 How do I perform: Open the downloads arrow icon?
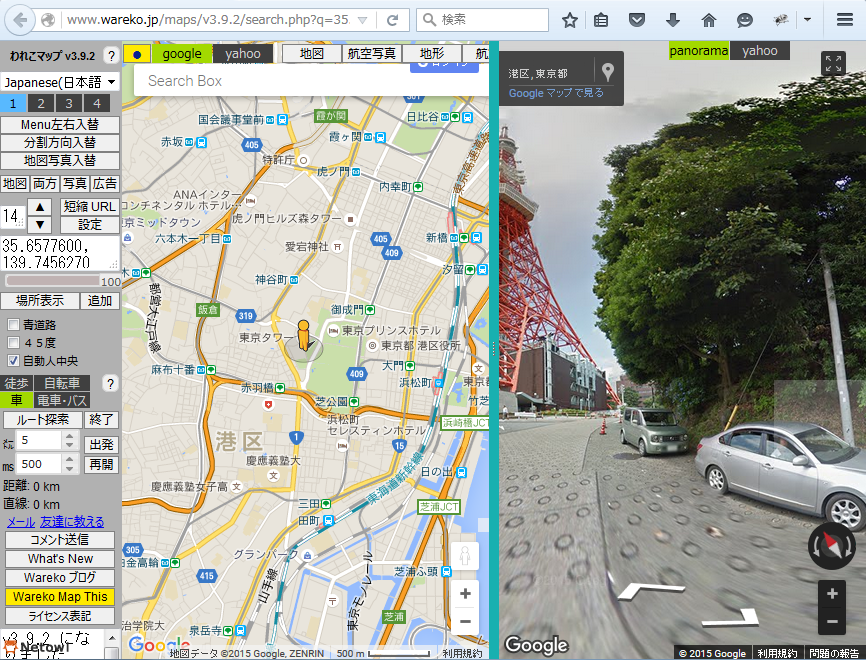click(673, 20)
